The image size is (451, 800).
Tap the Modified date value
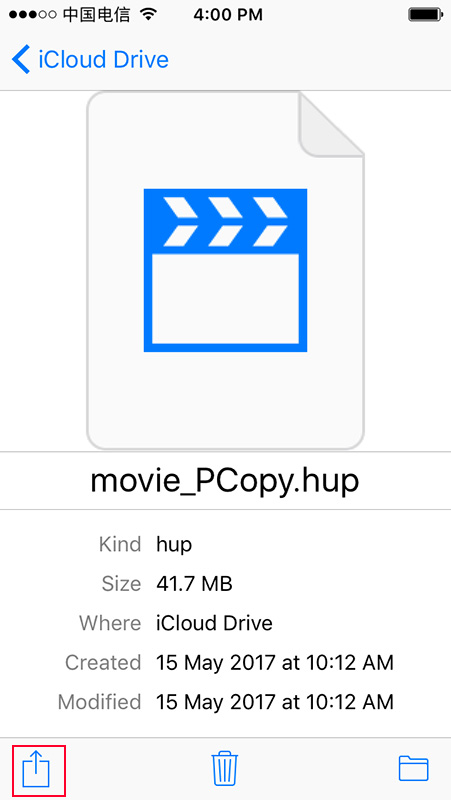275,702
